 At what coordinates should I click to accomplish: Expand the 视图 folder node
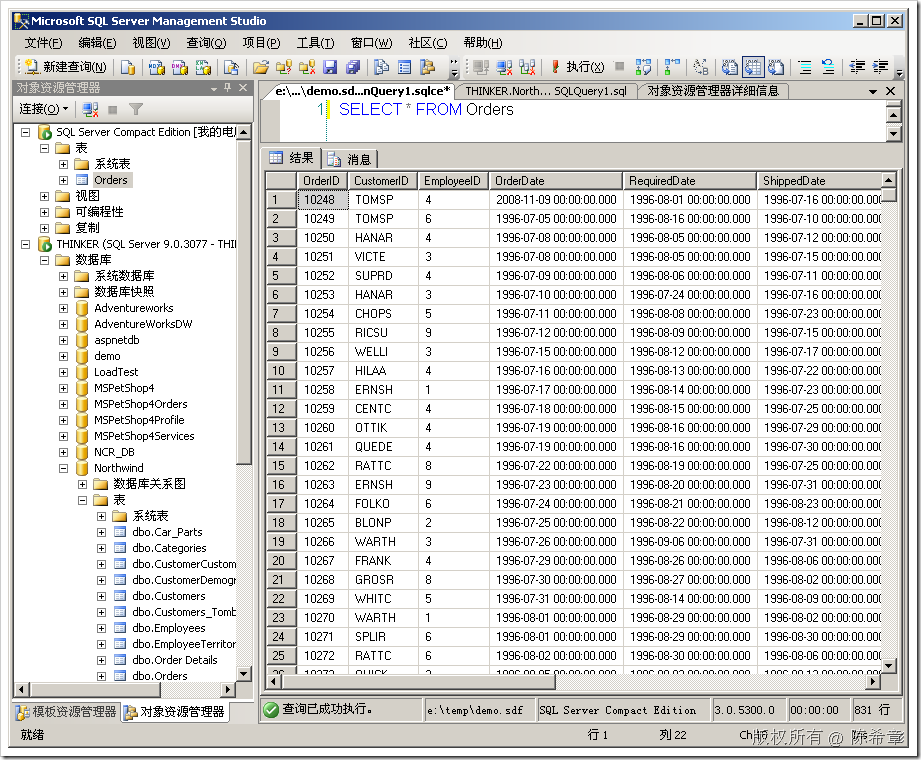44,196
